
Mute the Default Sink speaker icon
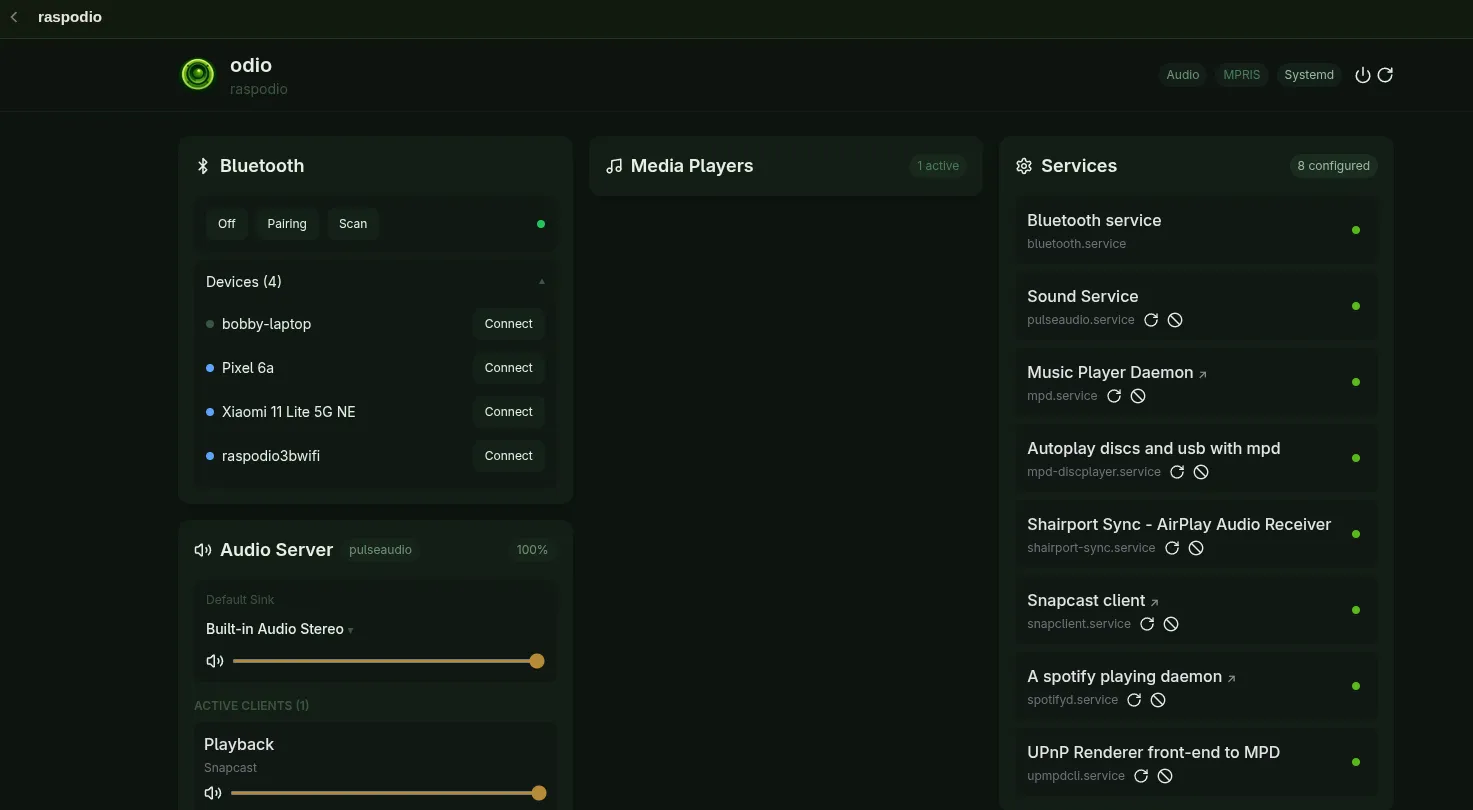(214, 661)
